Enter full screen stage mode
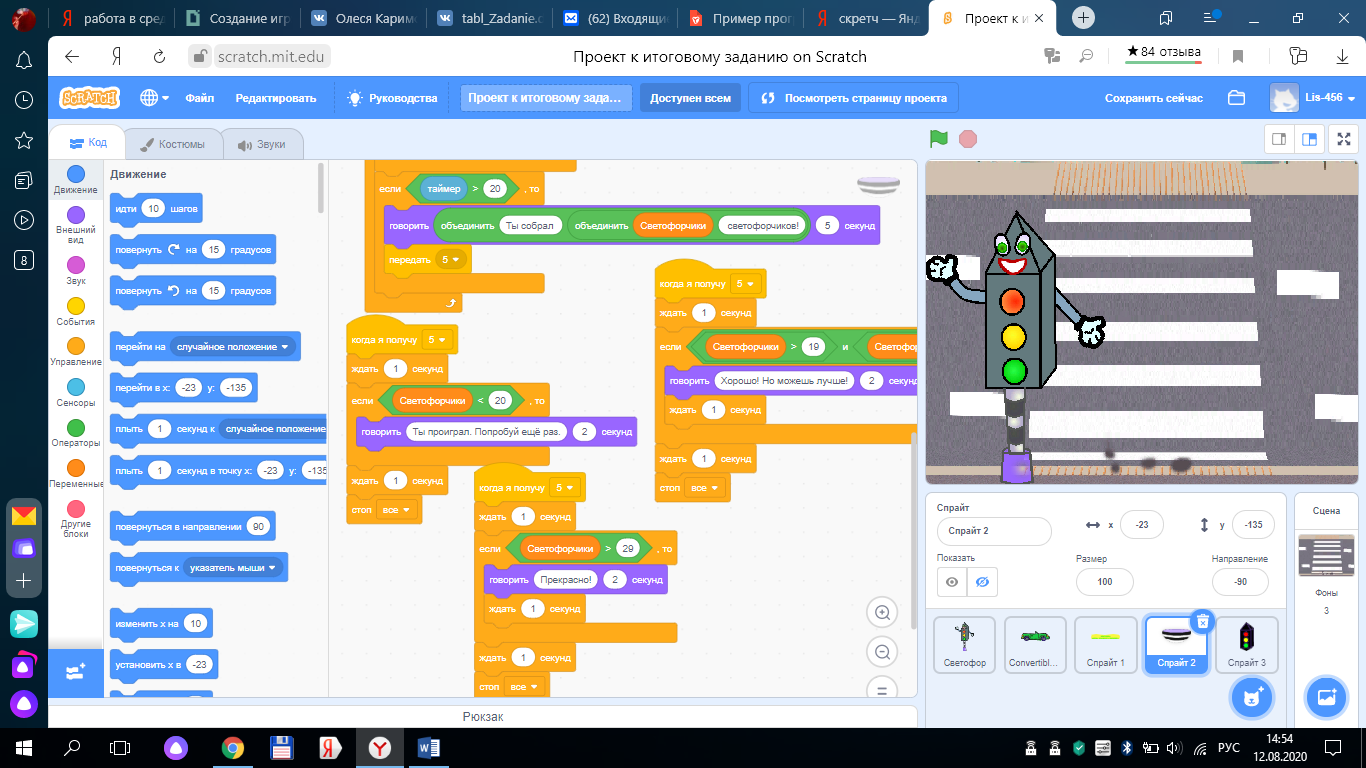This screenshot has width=1366, height=768. click(x=1344, y=139)
